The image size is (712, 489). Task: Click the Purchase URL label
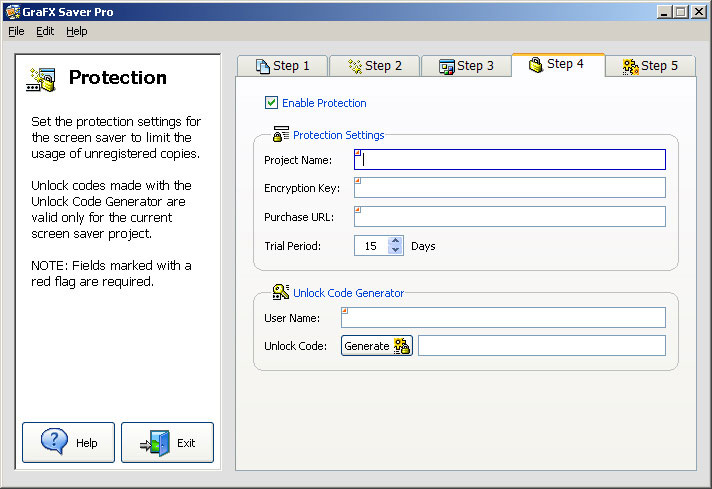coord(299,217)
